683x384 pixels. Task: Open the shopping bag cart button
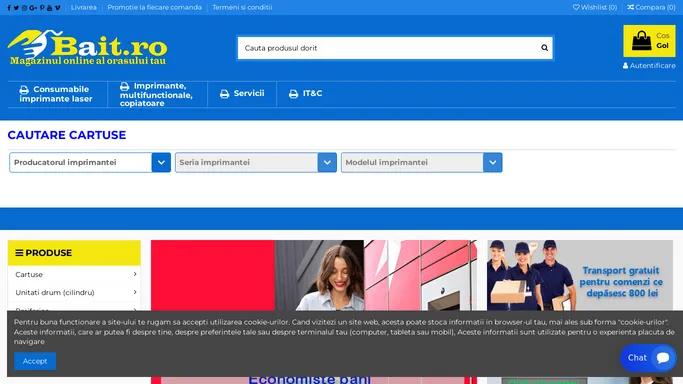649,41
